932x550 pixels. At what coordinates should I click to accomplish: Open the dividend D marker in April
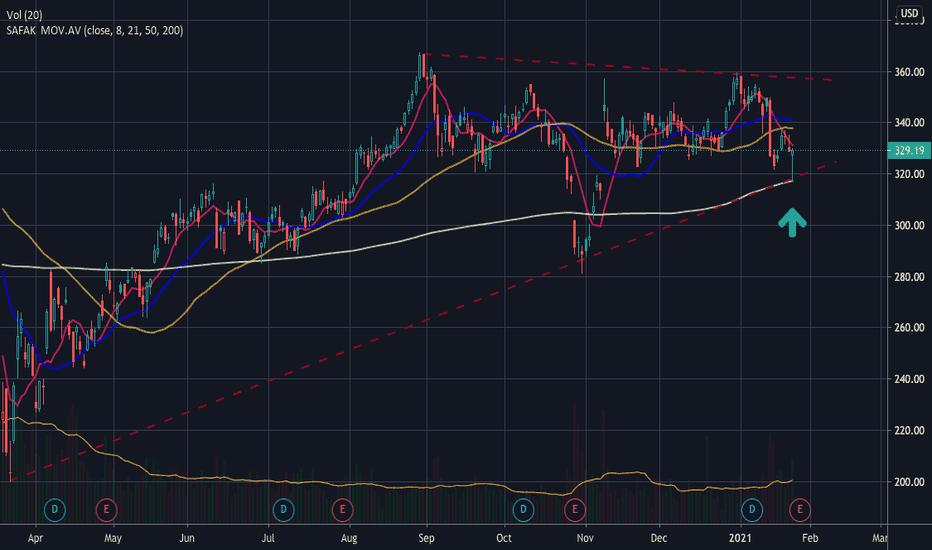(x=55, y=510)
